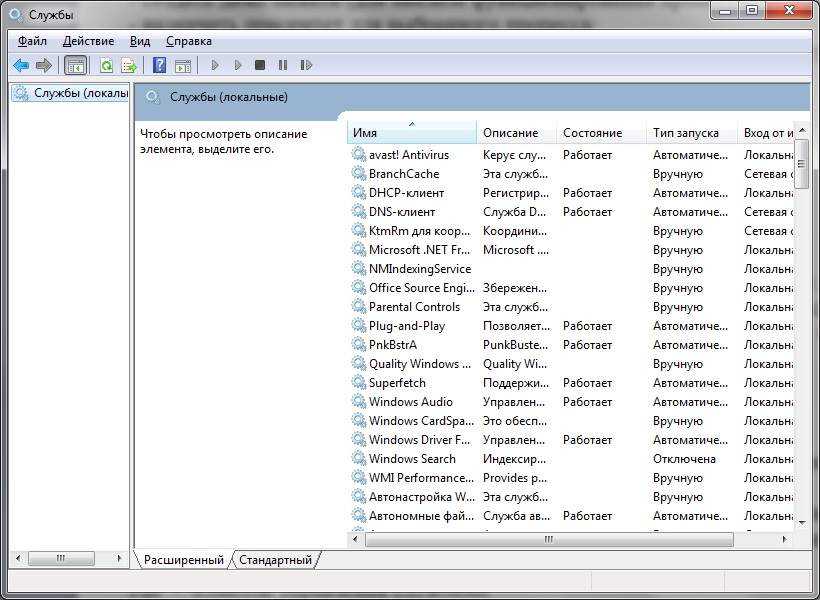
Task: Open the Справка menu
Action: tap(189, 41)
